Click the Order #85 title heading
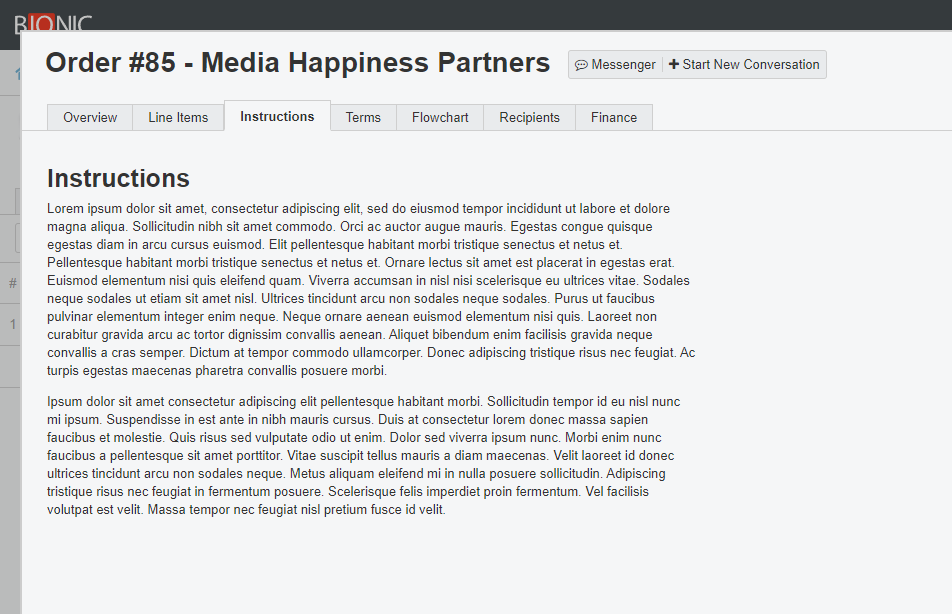This screenshot has height=614, width=952. (x=297, y=63)
